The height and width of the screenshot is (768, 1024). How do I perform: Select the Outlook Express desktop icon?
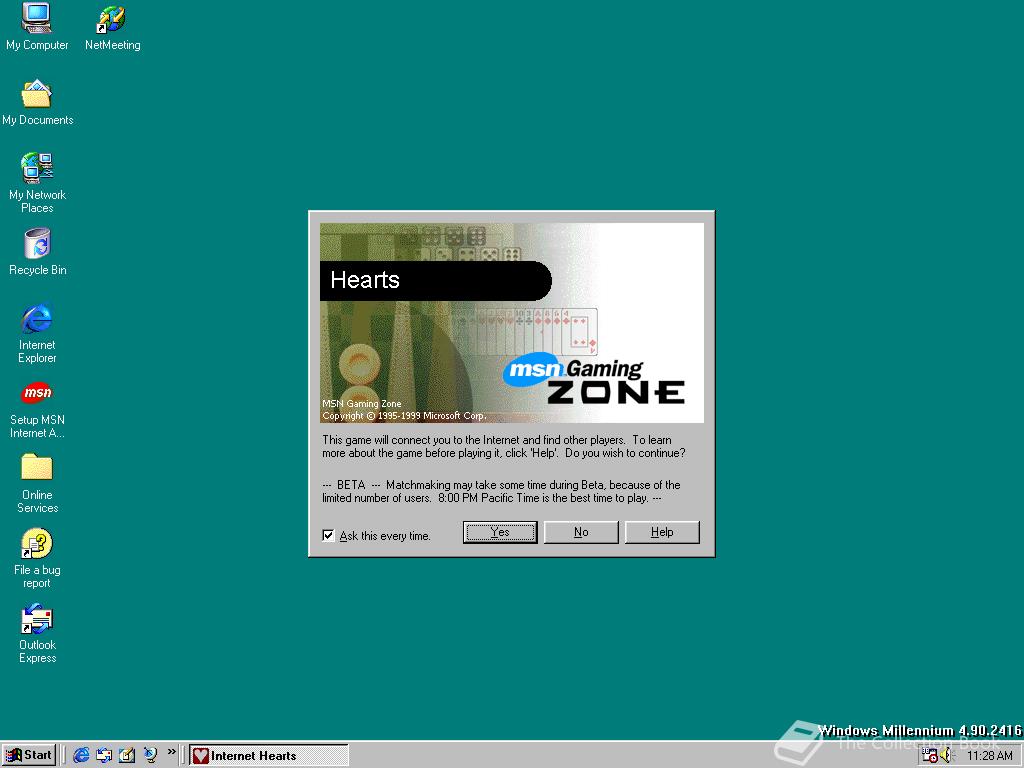[37, 633]
